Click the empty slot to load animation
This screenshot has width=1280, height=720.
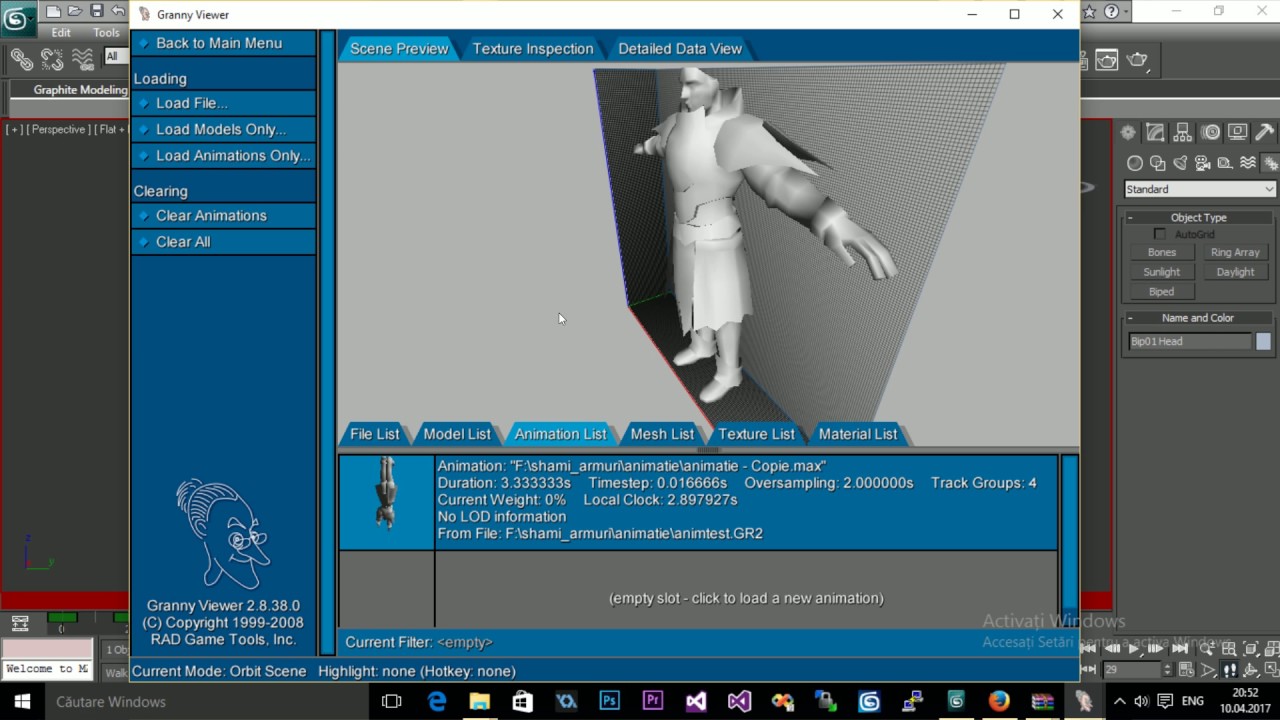746,598
